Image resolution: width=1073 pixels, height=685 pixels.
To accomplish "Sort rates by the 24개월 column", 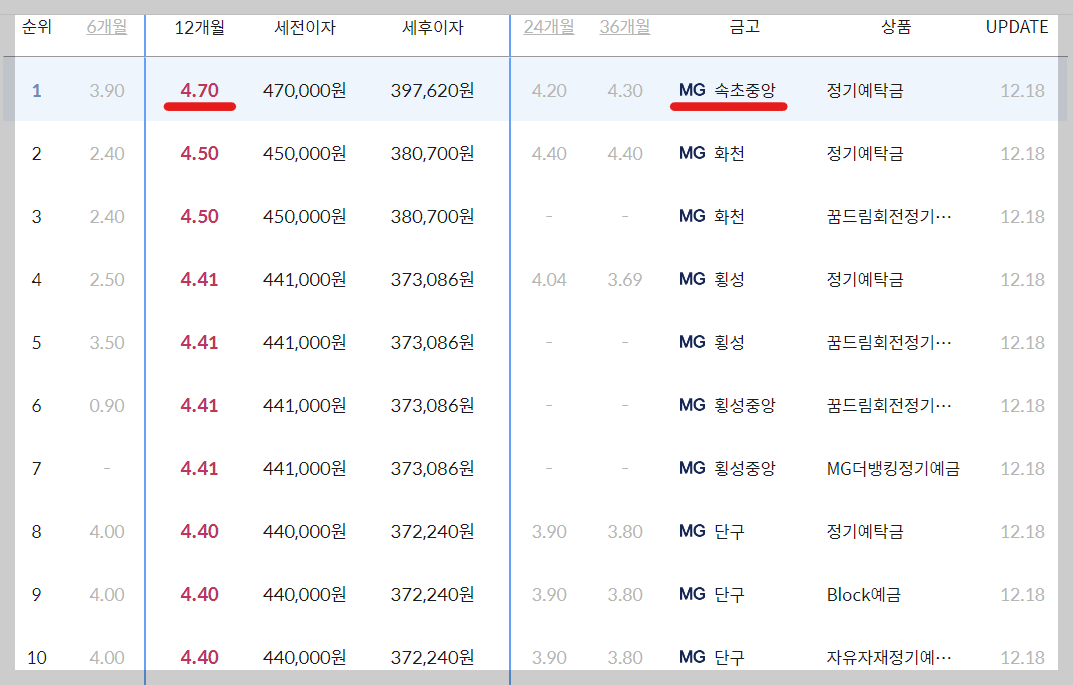I will coord(546,27).
